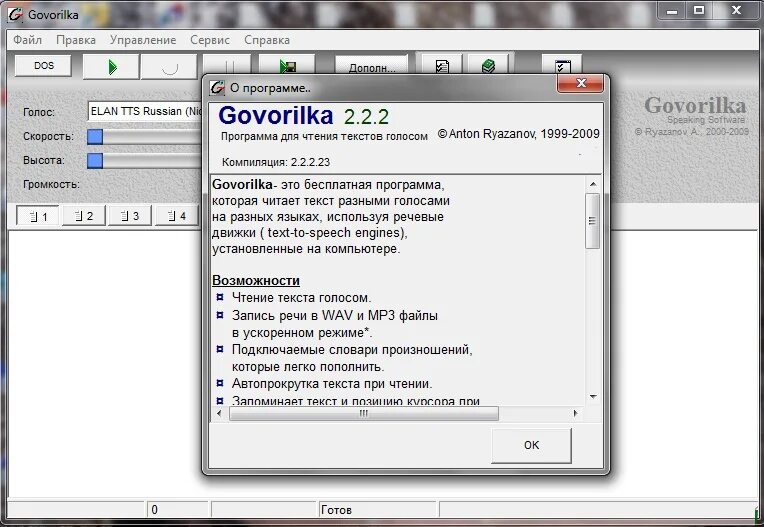Viewport: 764px width, 527px height.
Task: Click the Чтение текста голосом line
Action: 301,298
